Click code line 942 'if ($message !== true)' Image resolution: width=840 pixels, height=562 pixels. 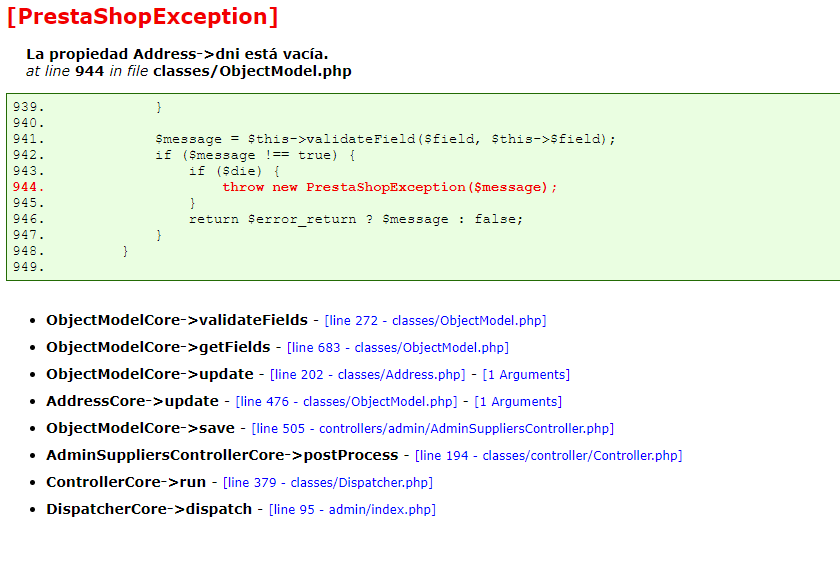click(x=255, y=155)
